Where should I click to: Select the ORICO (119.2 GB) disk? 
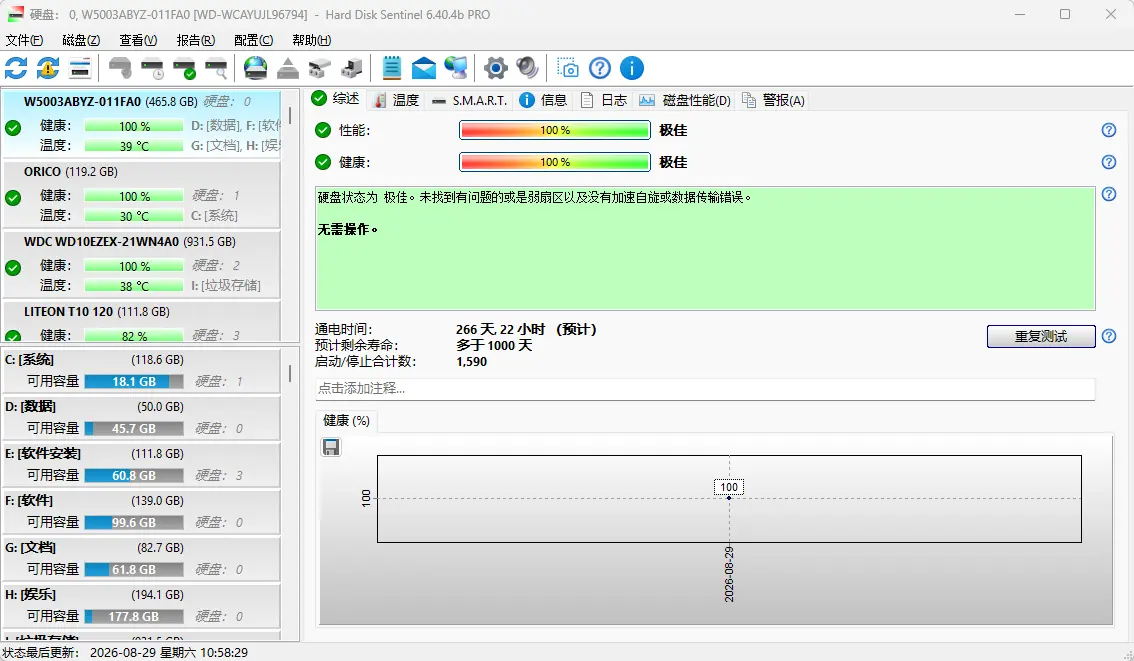[x=142, y=194]
